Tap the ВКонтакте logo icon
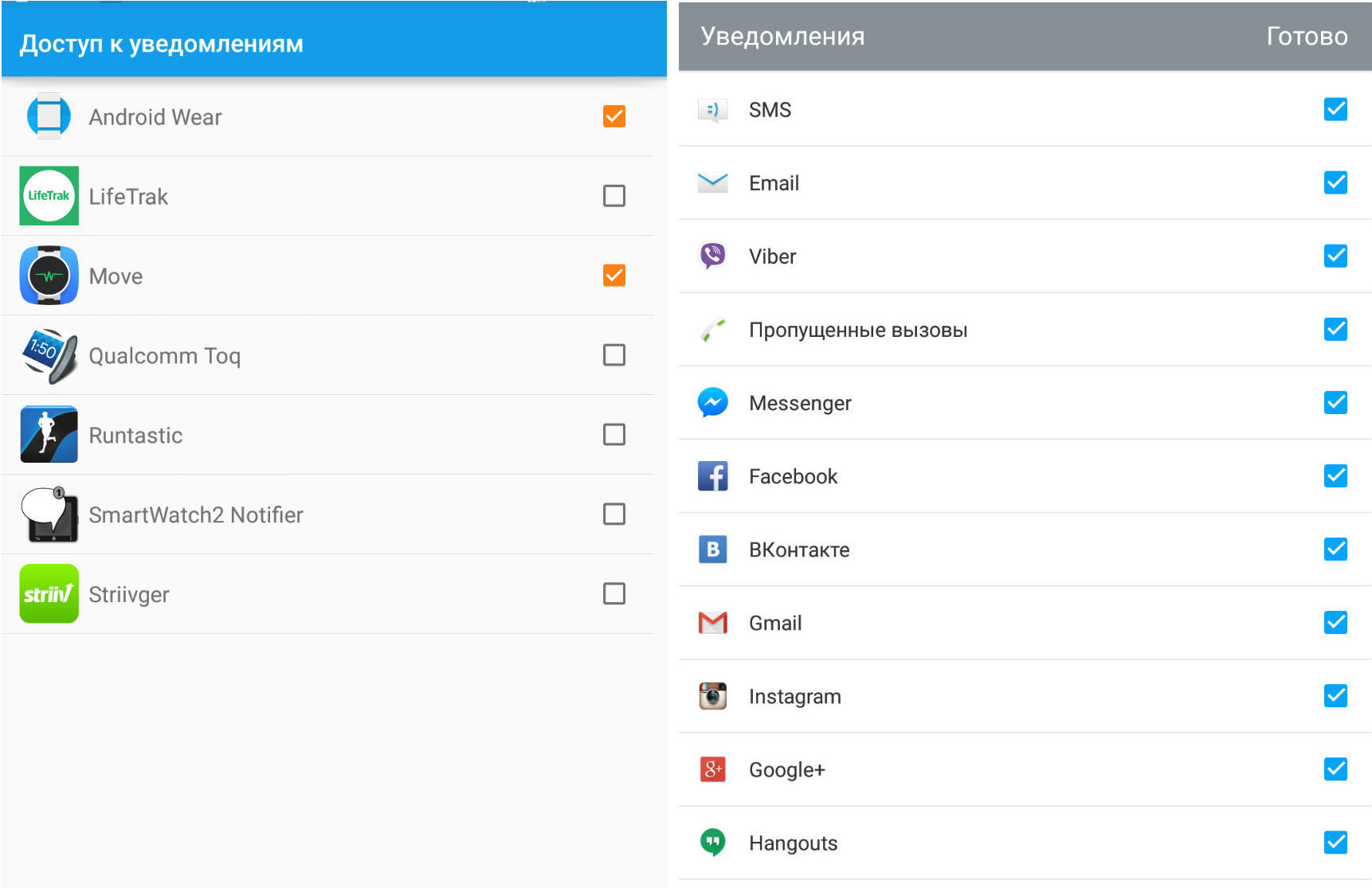This screenshot has width=1372, height=888. coord(712,550)
